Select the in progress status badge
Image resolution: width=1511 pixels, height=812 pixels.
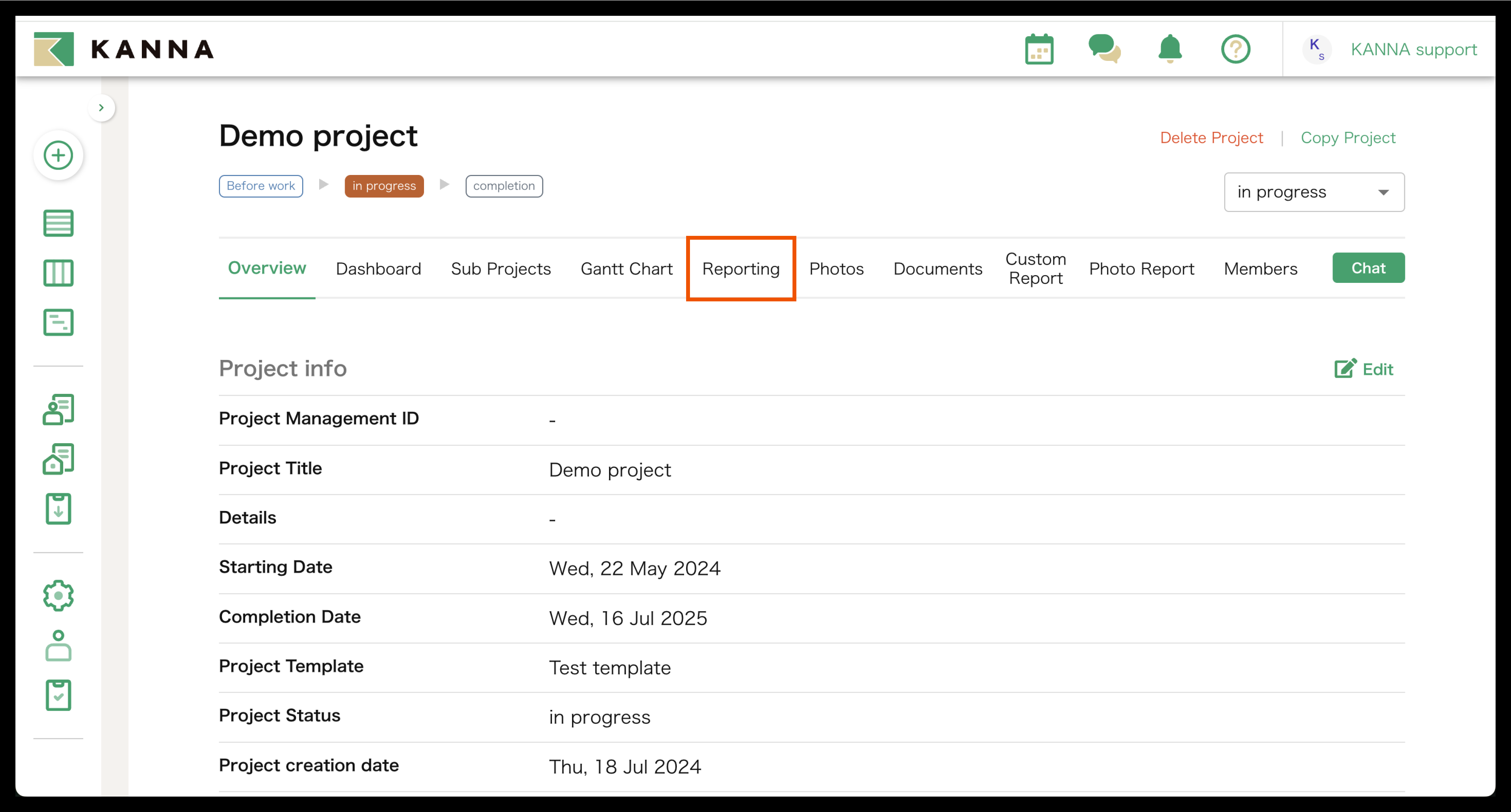[384, 186]
